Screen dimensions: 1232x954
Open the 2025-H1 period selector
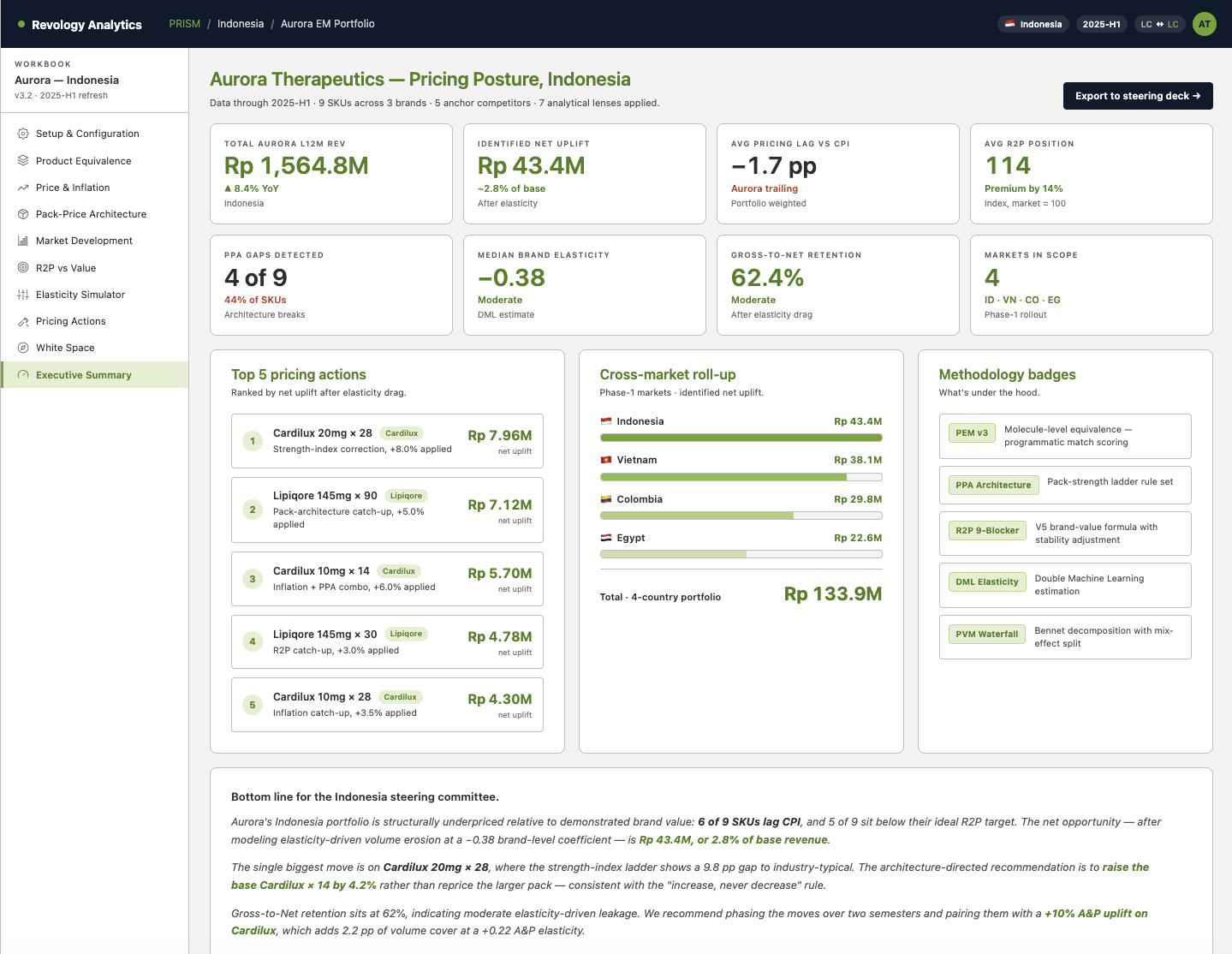1101,24
